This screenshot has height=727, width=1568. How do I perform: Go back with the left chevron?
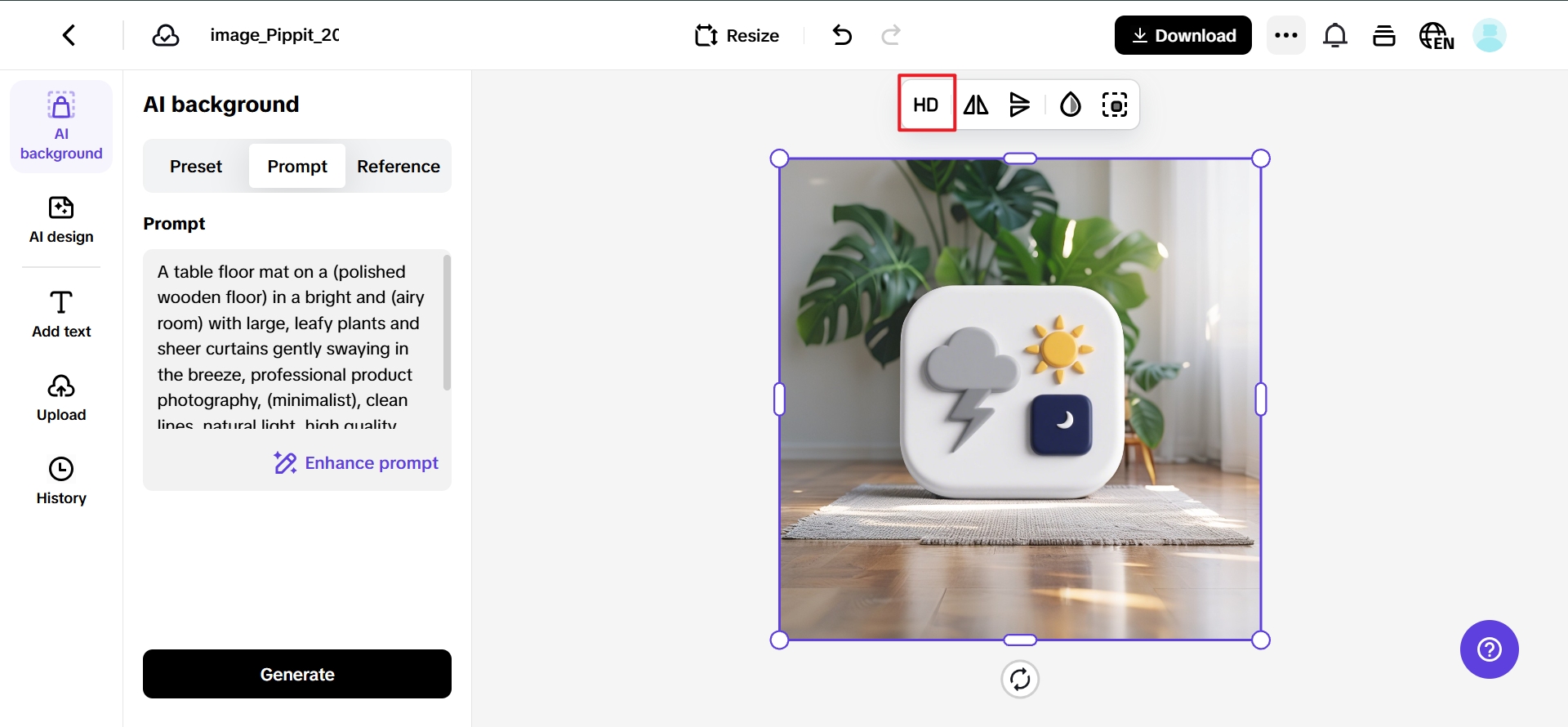click(69, 35)
